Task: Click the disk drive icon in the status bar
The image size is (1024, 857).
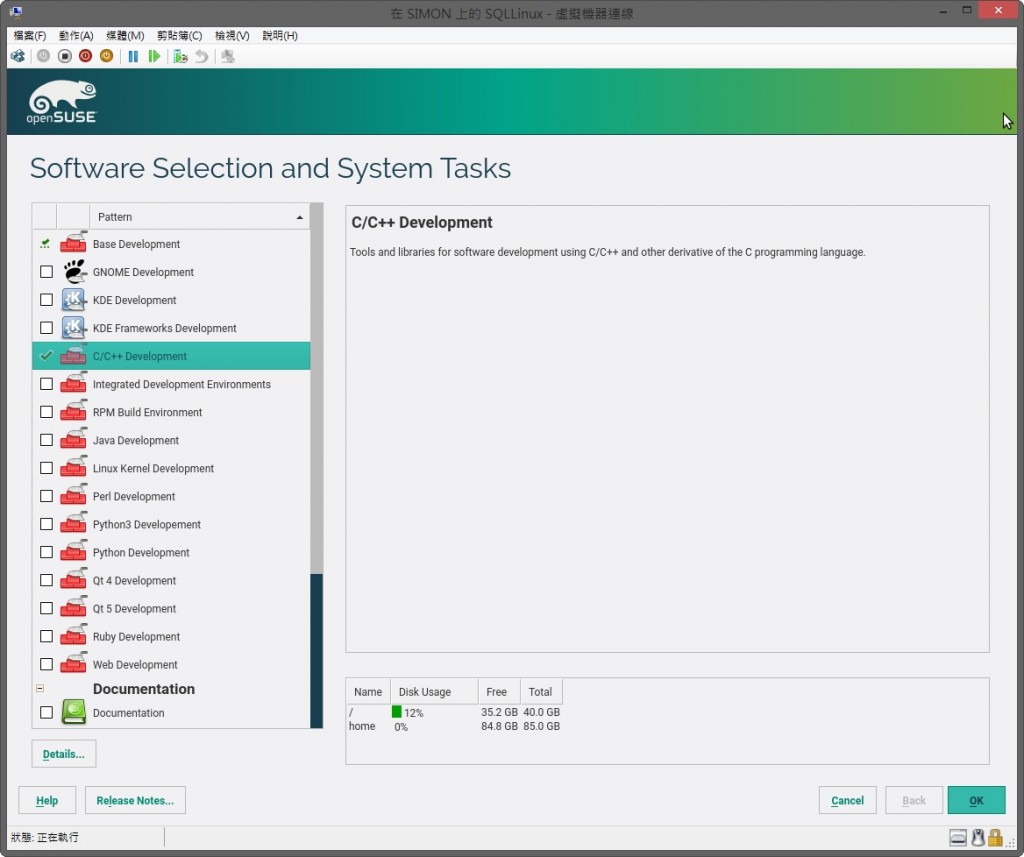Action: click(x=958, y=837)
